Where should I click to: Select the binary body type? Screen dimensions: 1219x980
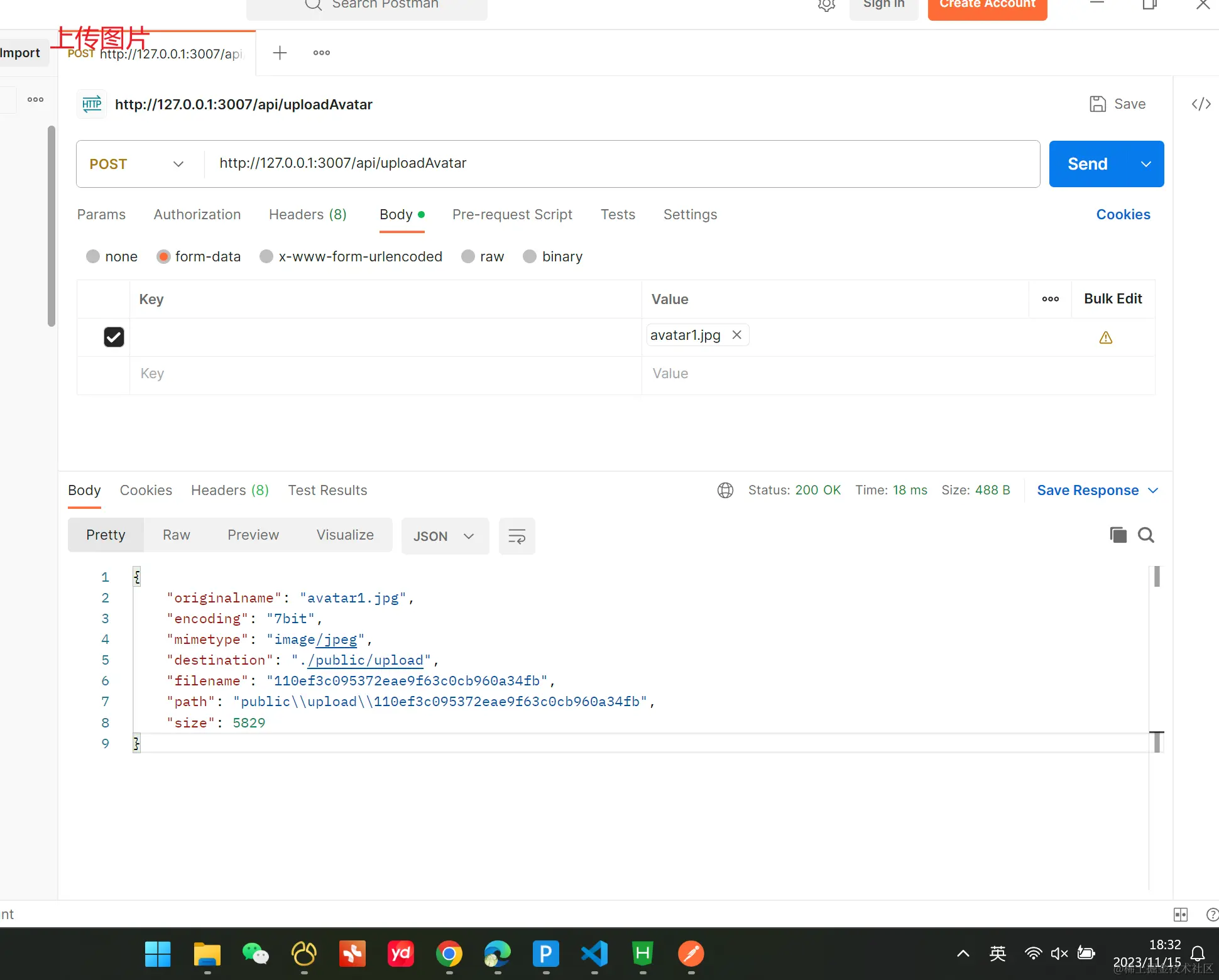pyautogui.click(x=530, y=256)
